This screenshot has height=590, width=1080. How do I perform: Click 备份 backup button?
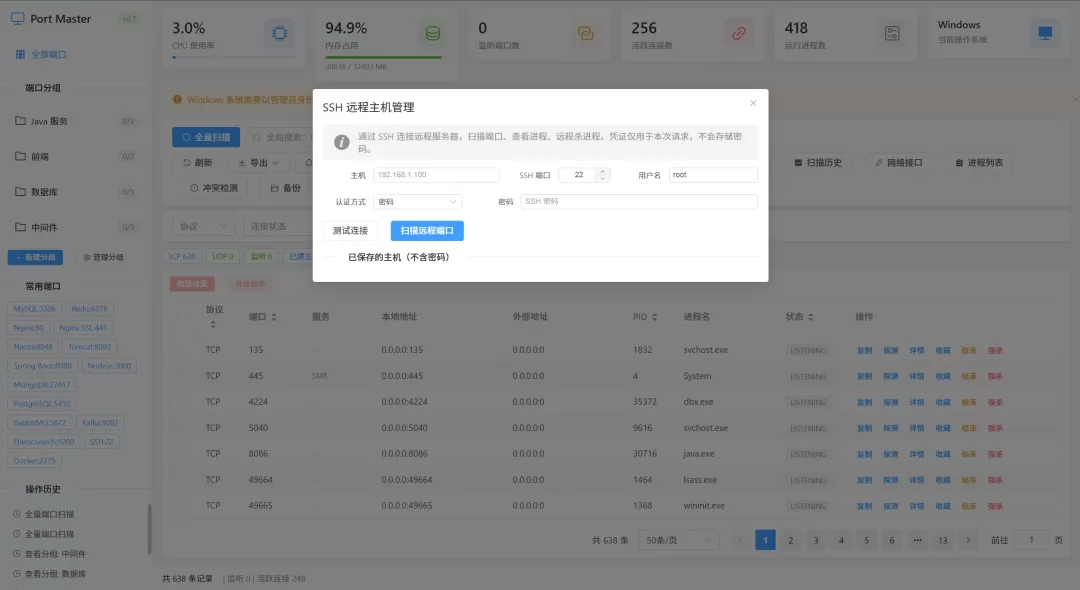[286, 188]
